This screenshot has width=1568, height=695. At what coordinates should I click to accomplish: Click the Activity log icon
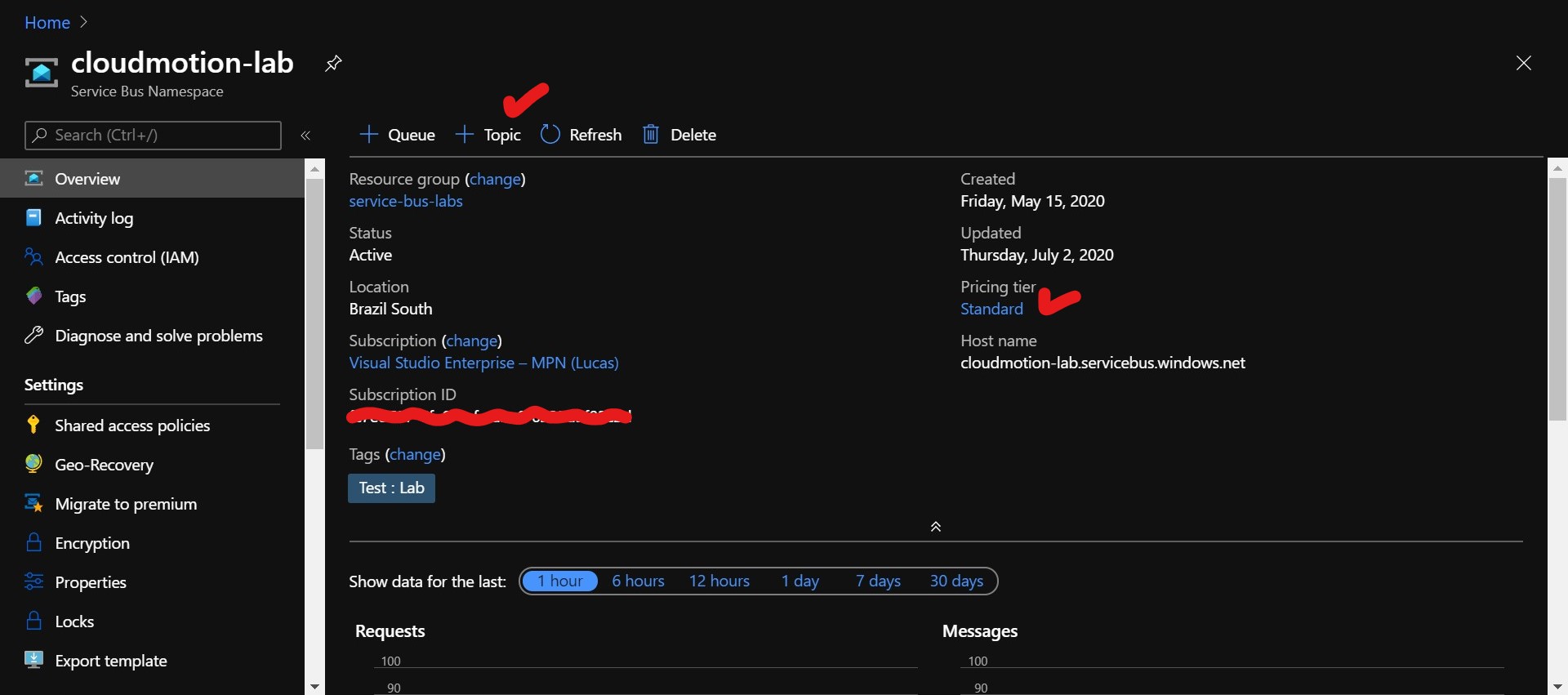[x=33, y=217]
